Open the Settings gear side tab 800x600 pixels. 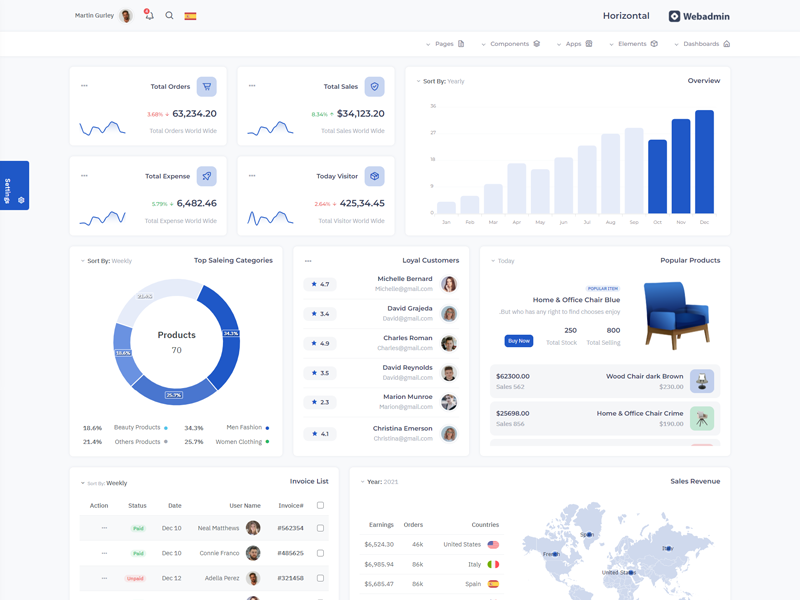(14, 186)
